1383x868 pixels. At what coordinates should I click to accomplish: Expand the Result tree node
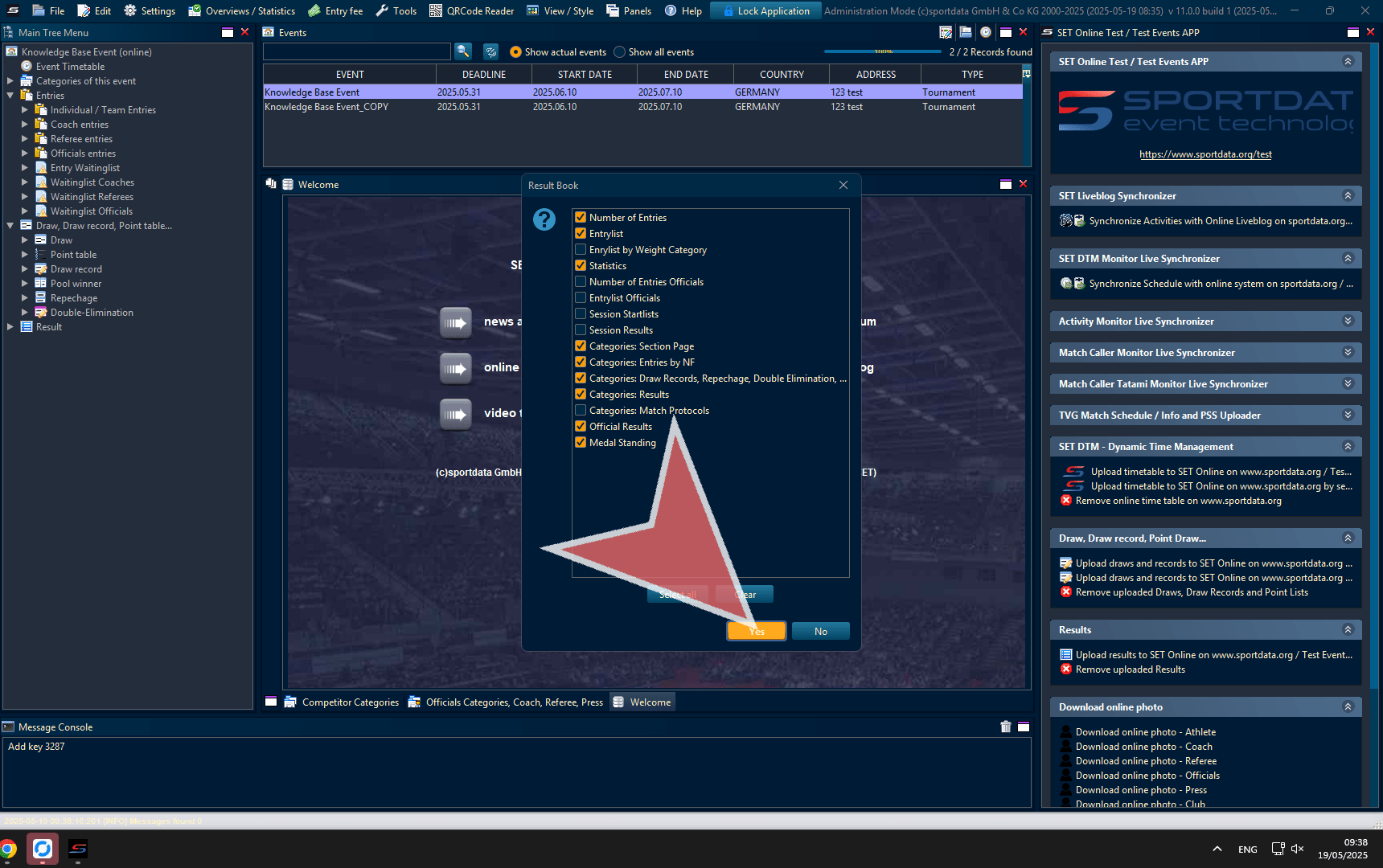pos(10,327)
